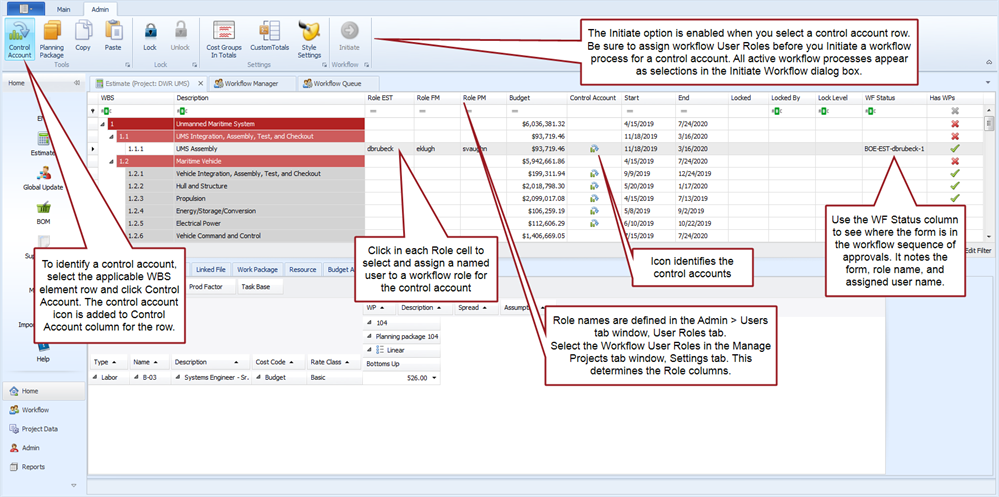Viewport: 999px width, 497px height.
Task: Switch to the Main ribbon tab
Action: click(x=64, y=8)
